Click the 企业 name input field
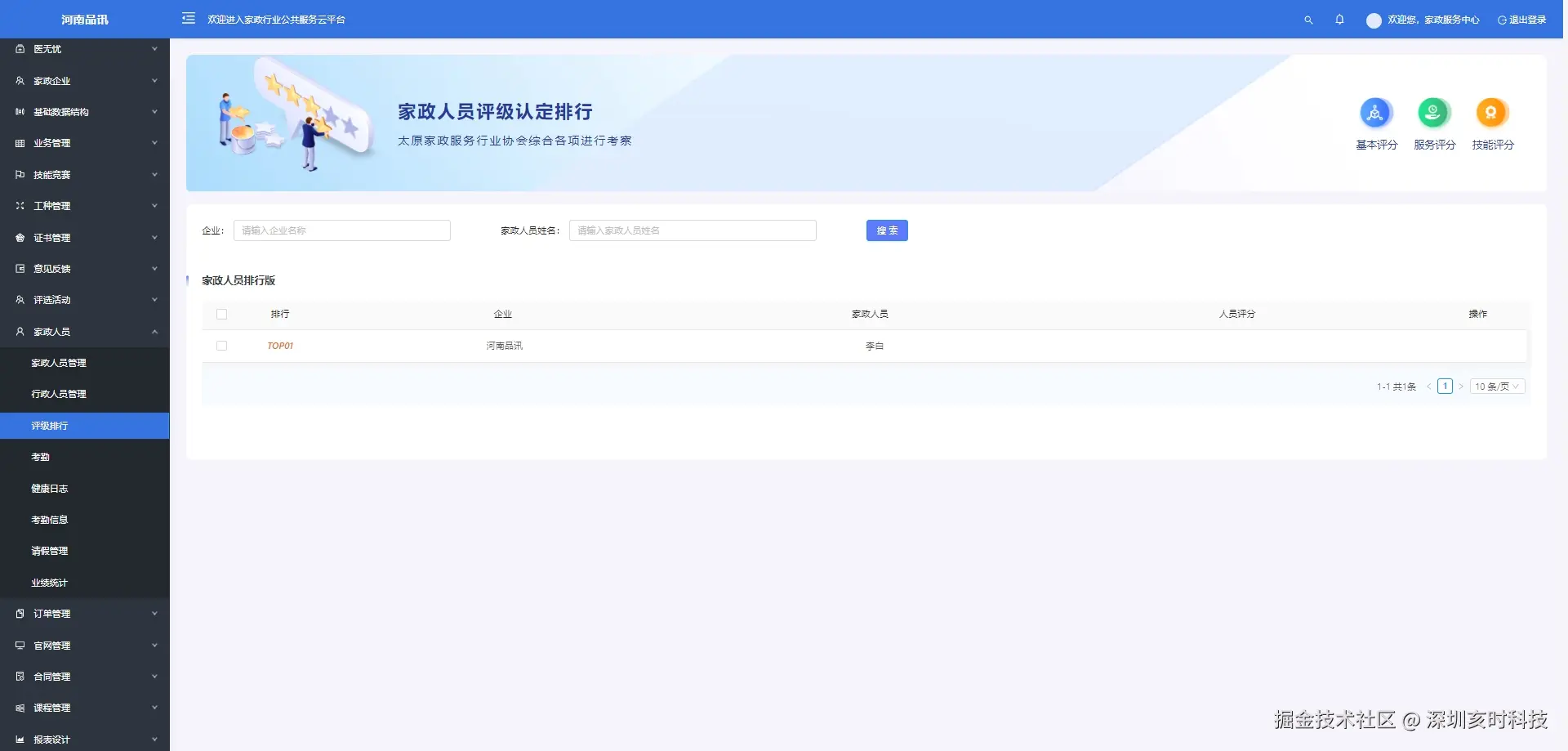Screen dimensions: 1568x751 342,230
